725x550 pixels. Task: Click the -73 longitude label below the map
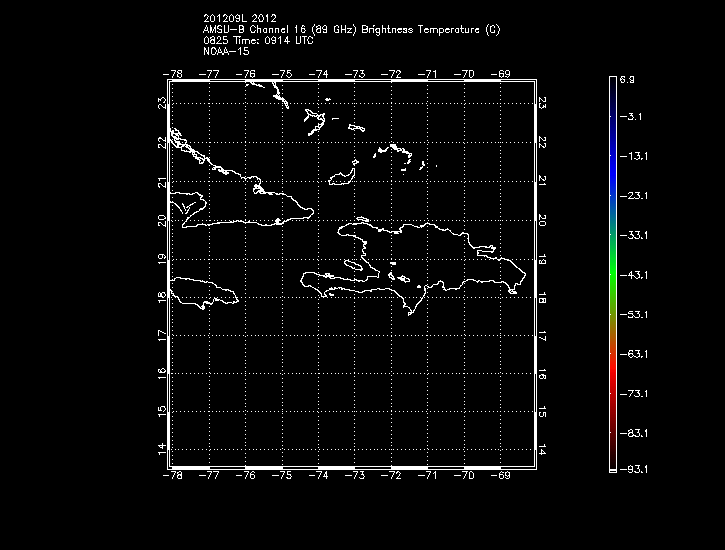point(355,475)
